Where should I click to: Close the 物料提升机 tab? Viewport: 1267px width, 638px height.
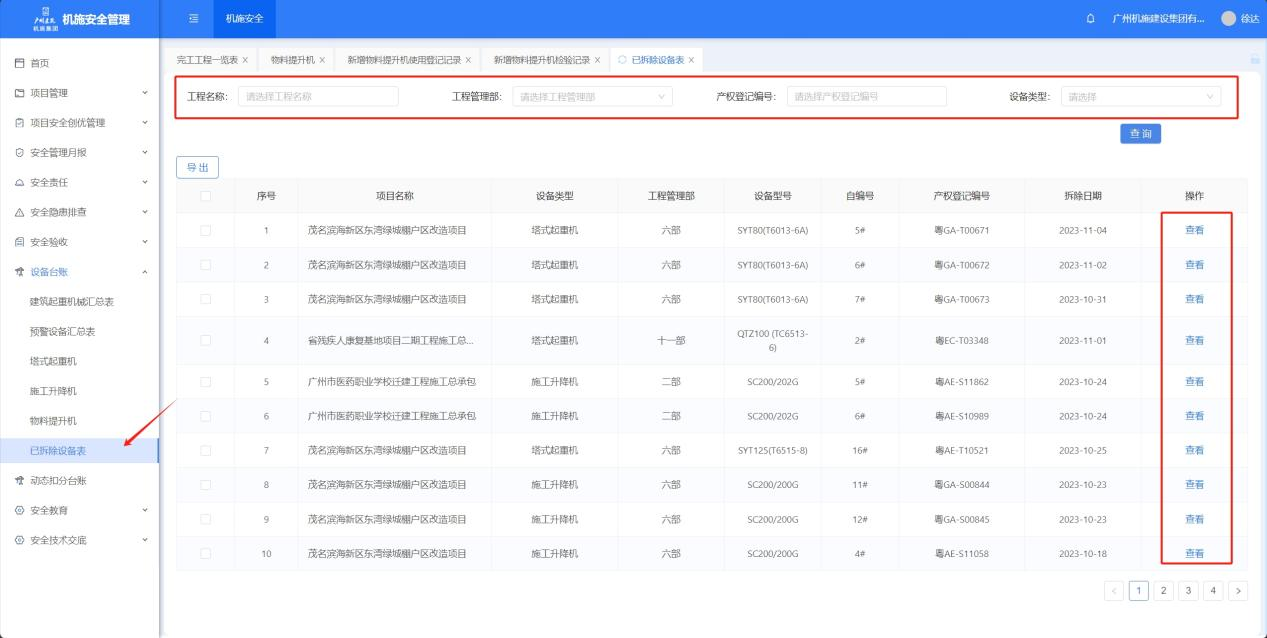(322, 60)
